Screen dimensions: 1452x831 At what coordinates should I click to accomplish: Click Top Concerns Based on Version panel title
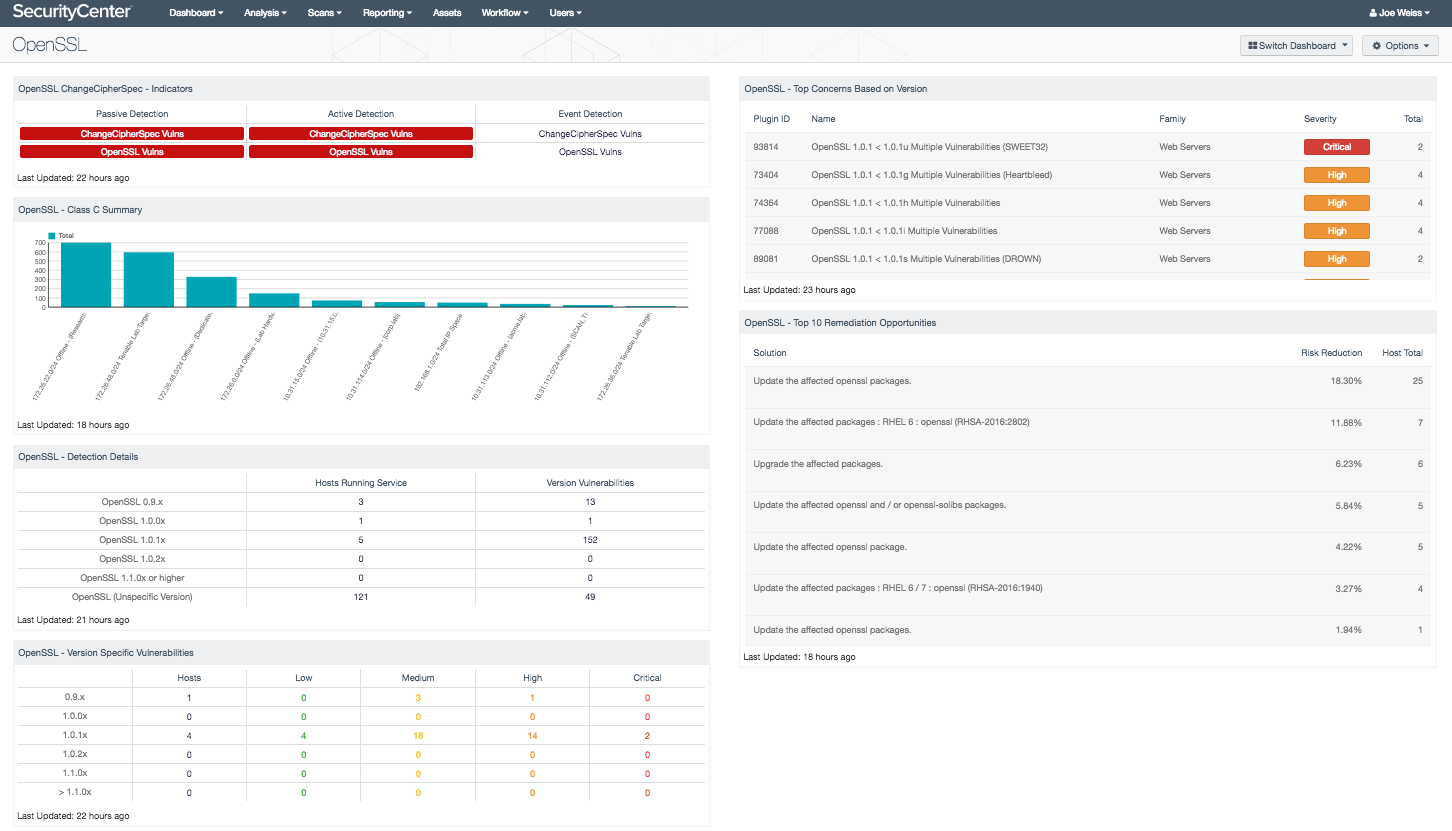click(836, 89)
